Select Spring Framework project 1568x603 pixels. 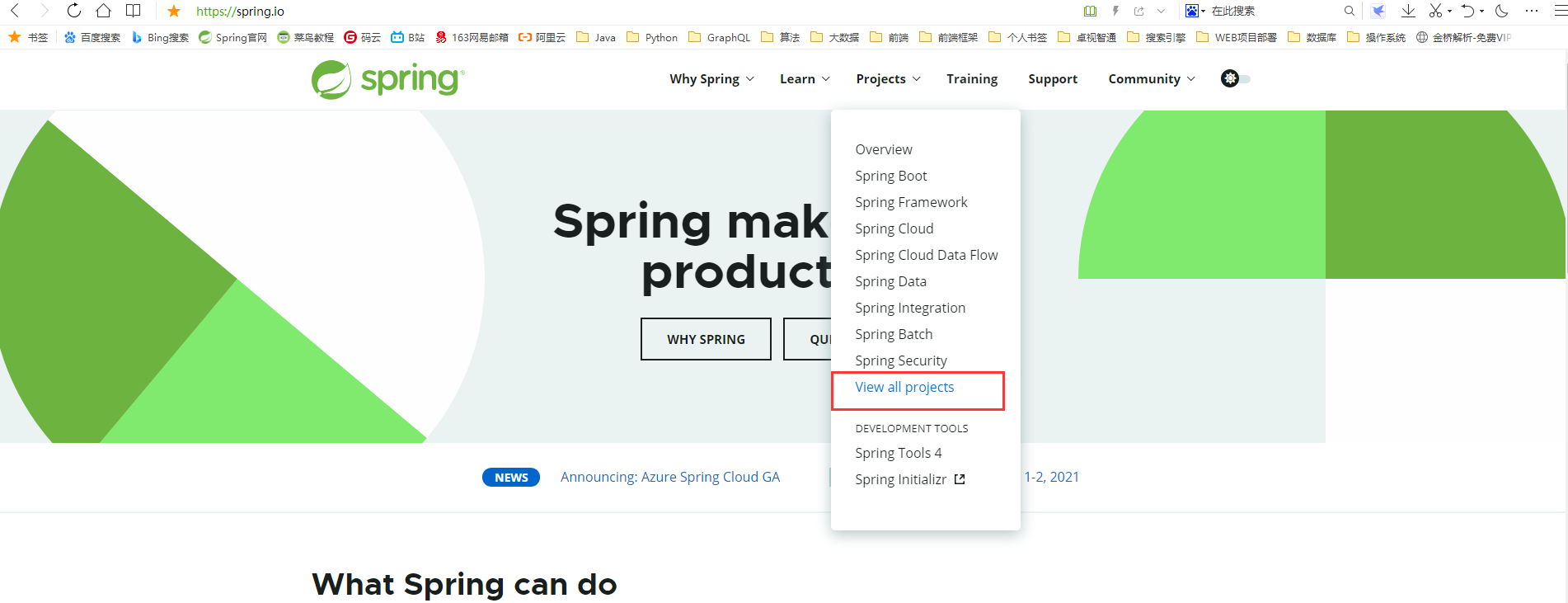(x=911, y=202)
